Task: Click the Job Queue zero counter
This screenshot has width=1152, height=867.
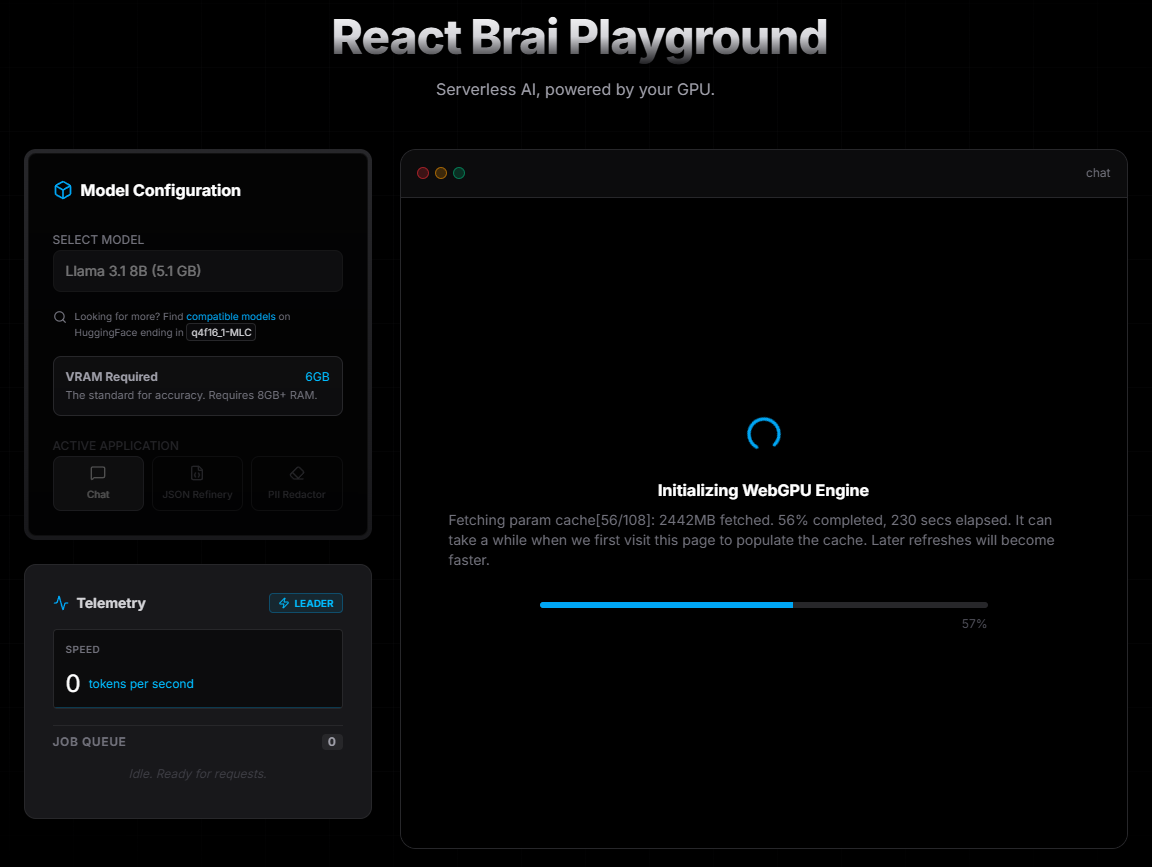Action: pyautogui.click(x=331, y=741)
